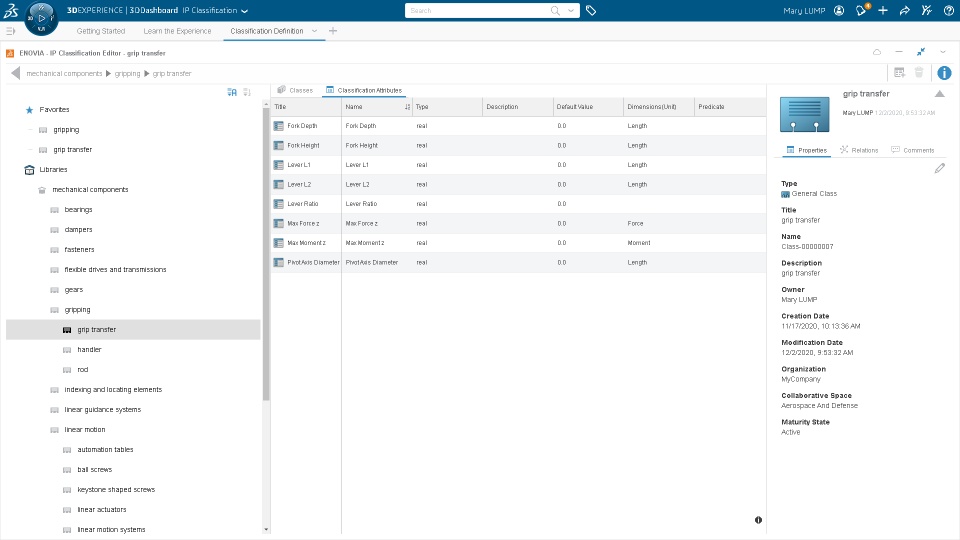Open notifications icon with badge
Image resolution: width=960 pixels, height=540 pixels.
click(862, 10)
